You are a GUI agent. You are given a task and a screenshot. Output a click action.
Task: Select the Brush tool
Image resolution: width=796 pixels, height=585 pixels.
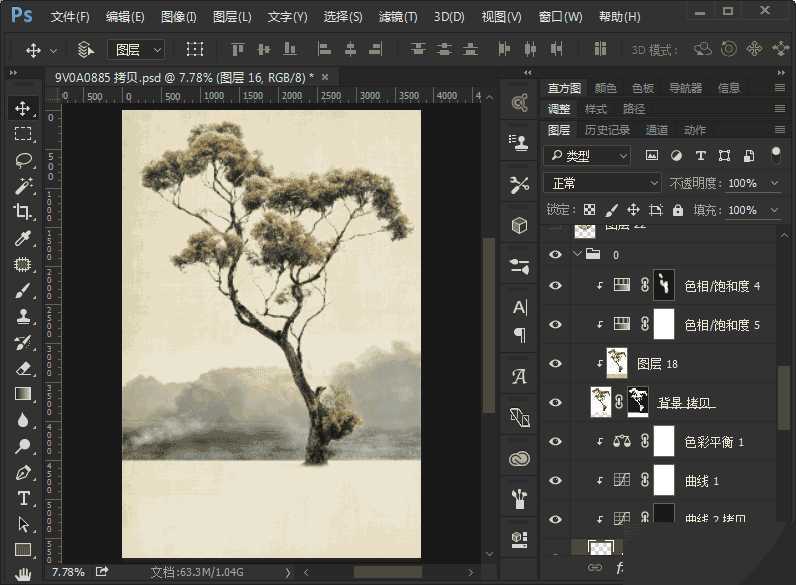[23, 291]
